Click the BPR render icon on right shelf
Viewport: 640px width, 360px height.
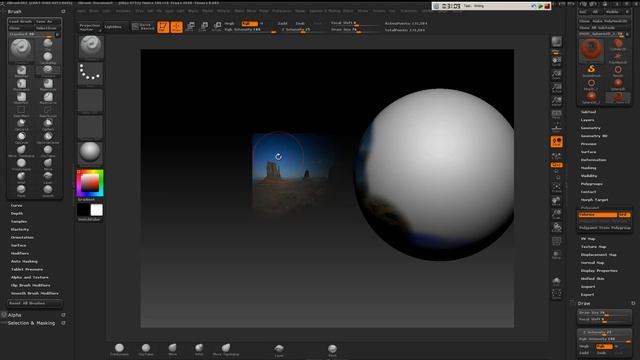coord(556,42)
